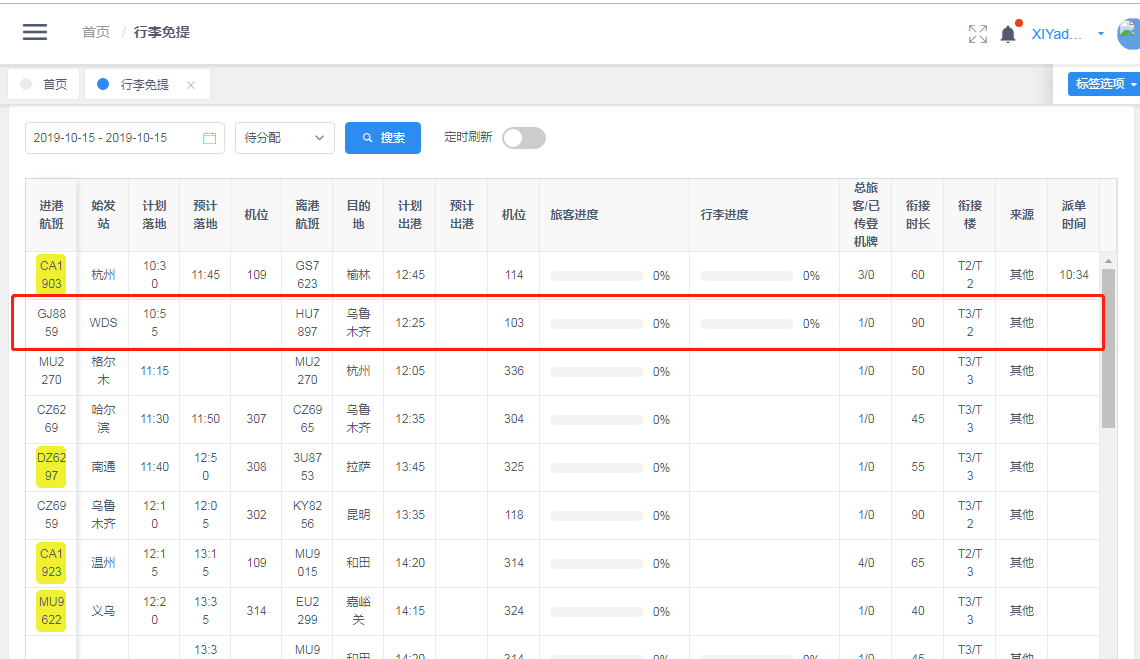Click origin station WDS cell
1140x659 pixels.
(103, 323)
